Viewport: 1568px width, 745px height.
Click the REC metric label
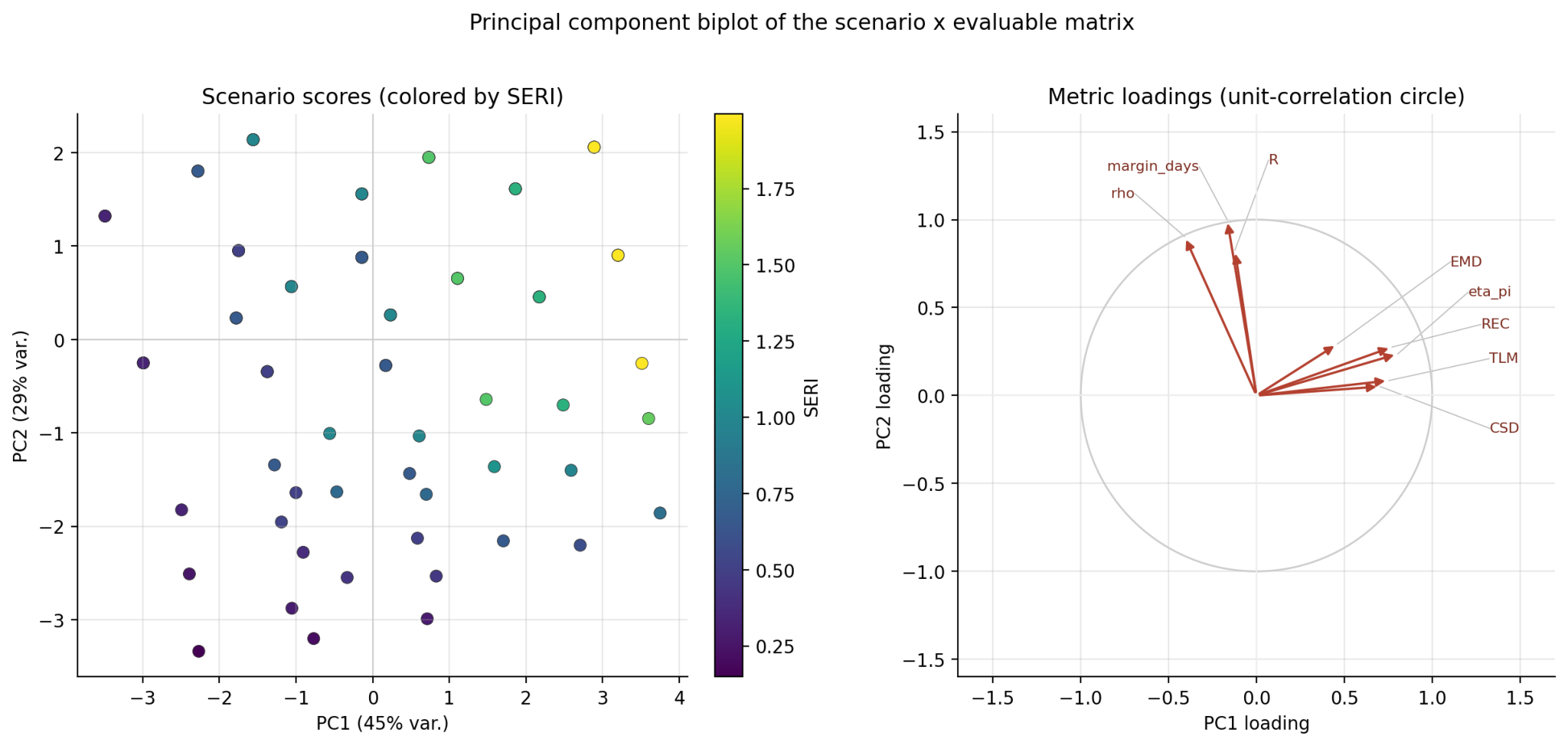[x=1495, y=324]
